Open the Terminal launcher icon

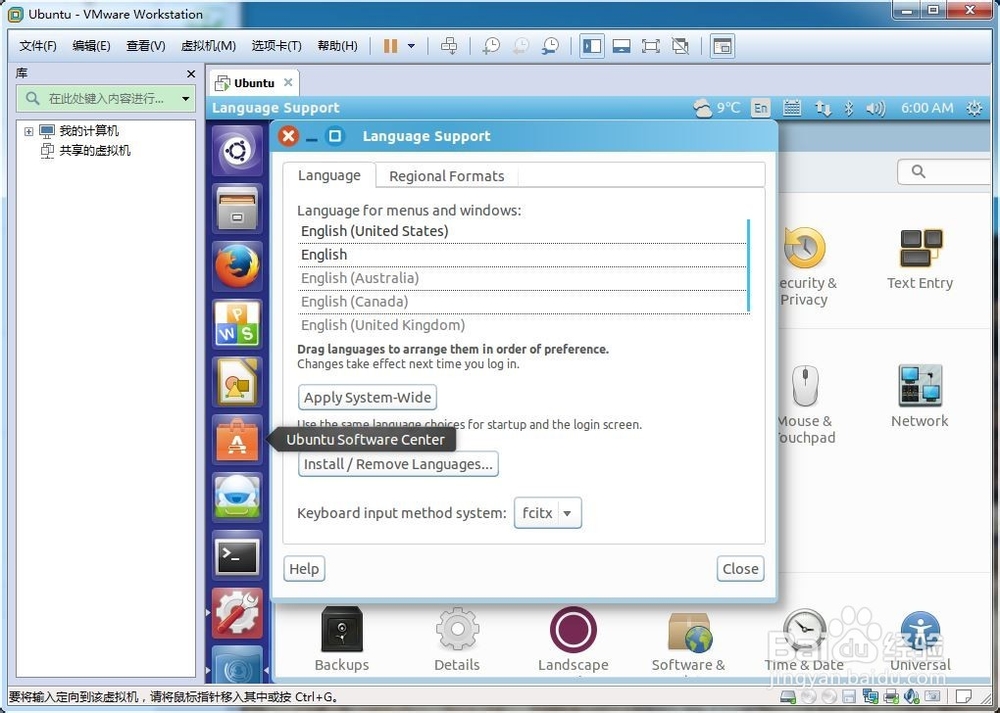(x=237, y=556)
